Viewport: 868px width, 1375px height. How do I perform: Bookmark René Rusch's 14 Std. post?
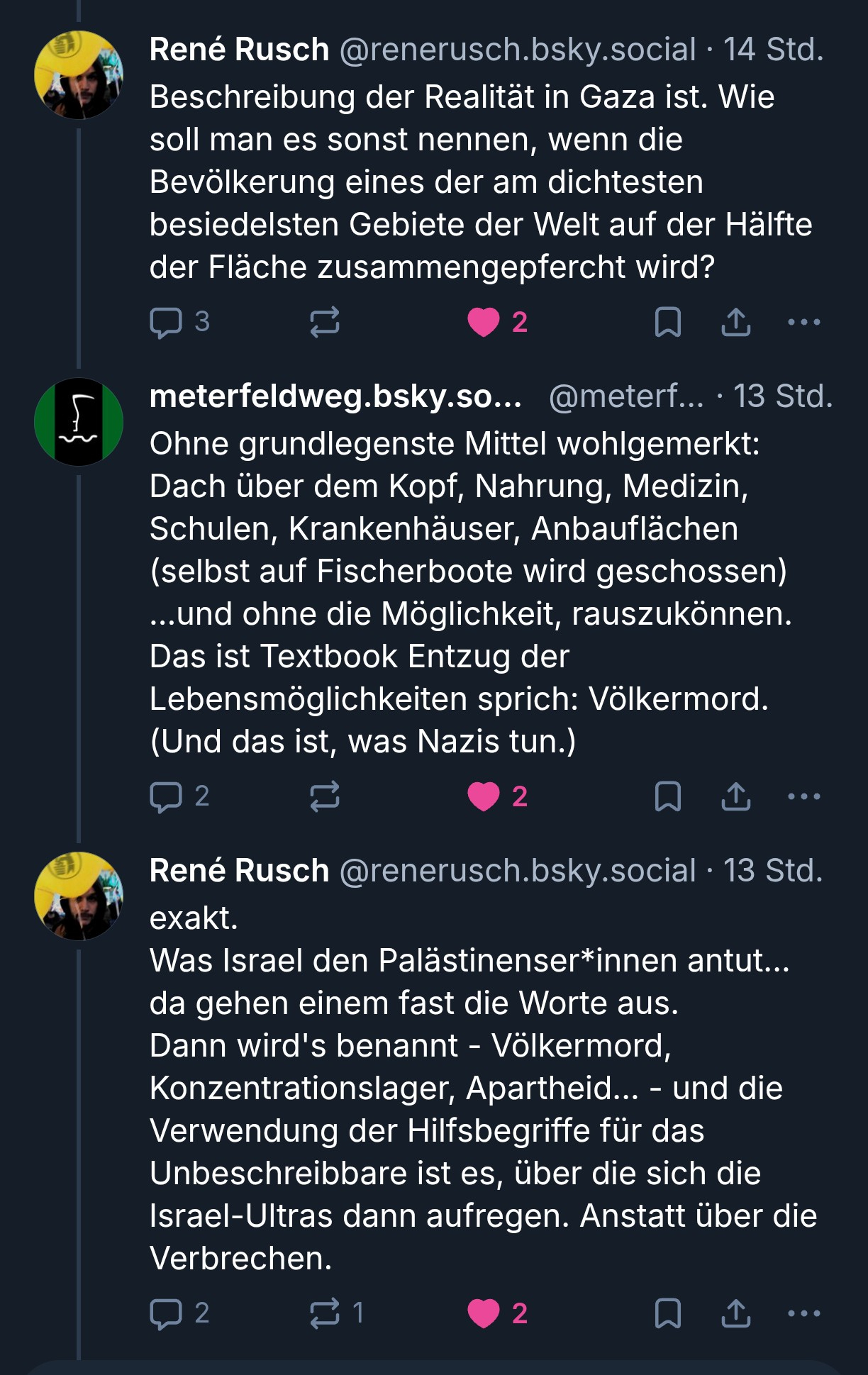click(x=667, y=323)
